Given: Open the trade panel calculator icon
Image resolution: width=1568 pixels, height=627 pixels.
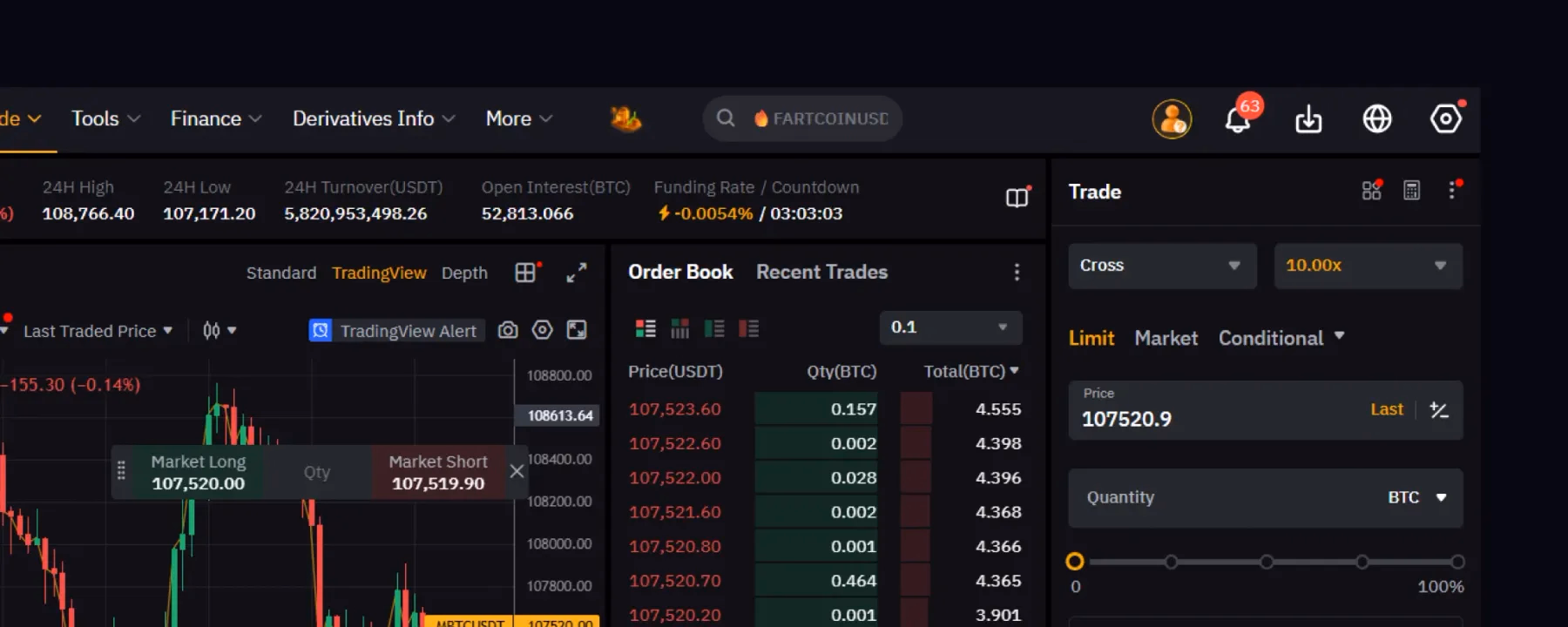Looking at the screenshot, I should coord(1412,191).
